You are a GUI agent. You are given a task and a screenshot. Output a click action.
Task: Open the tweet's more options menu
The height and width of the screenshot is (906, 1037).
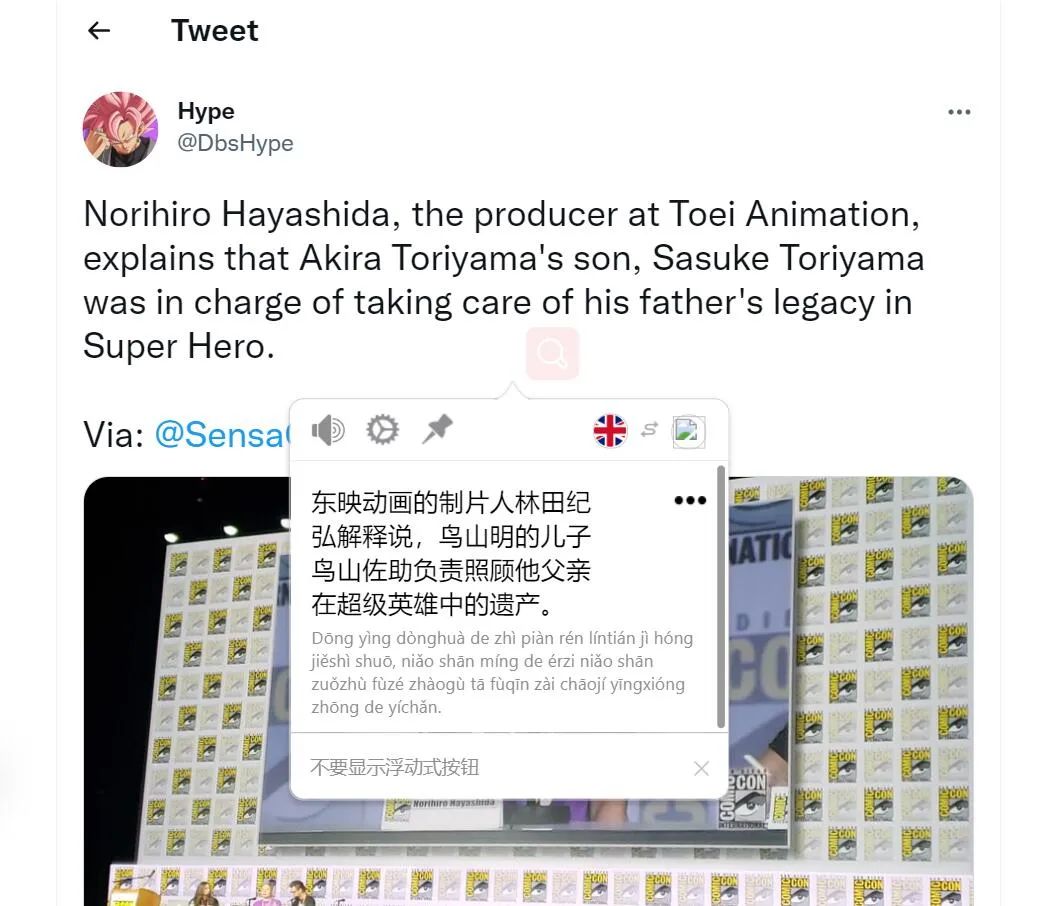click(959, 112)
